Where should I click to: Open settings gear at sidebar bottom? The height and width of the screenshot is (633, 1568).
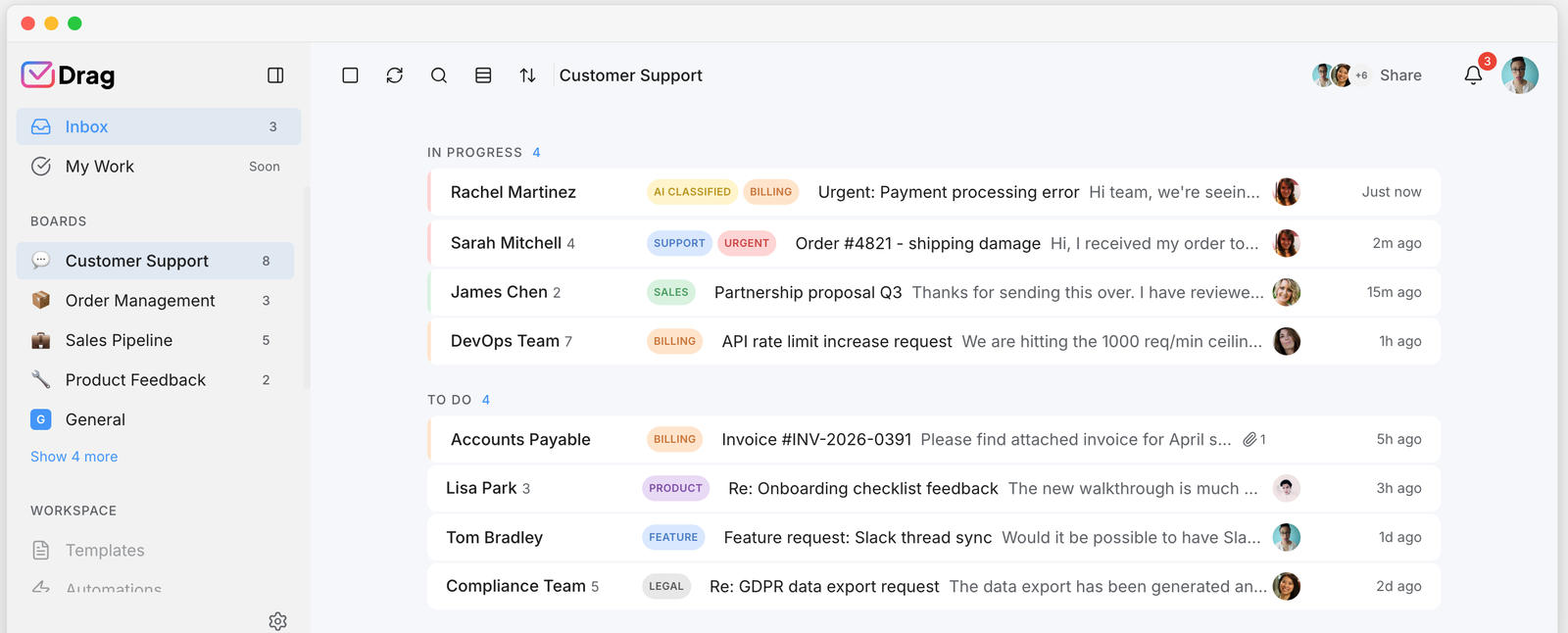(277, 621)
